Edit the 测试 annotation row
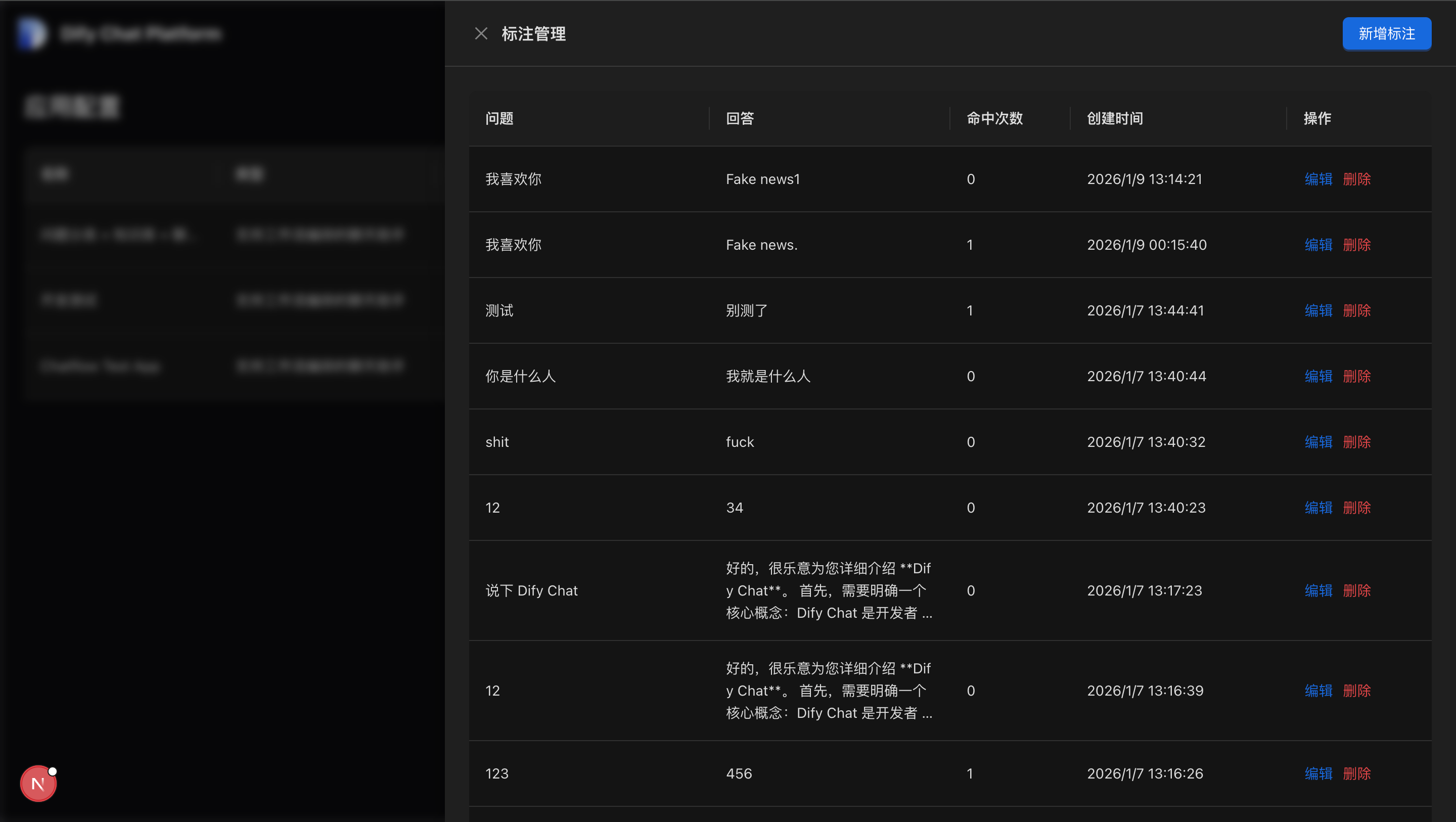Image resolution: width=1456 pixels, height=822 pixels. coord(1318,310)
